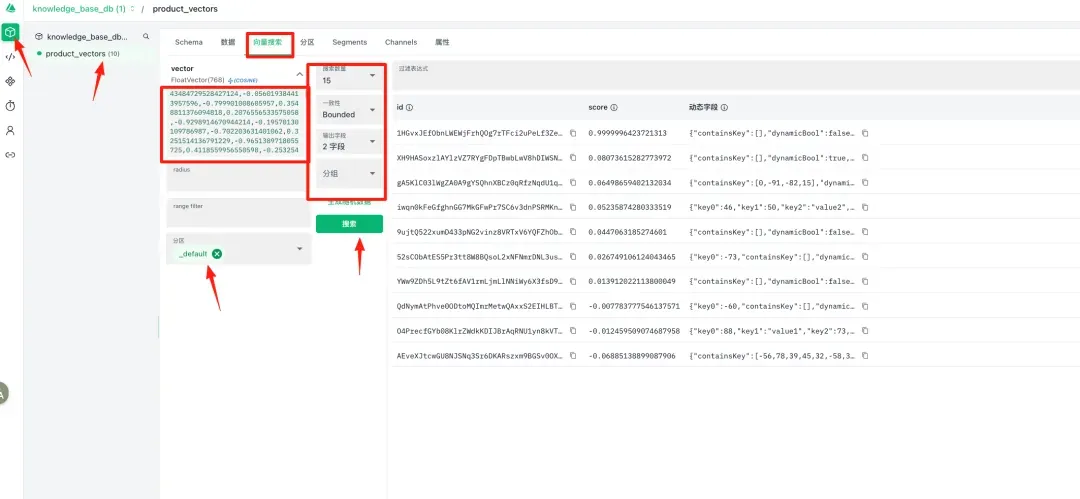Copy dynamic field of second result row

(865, 158)
